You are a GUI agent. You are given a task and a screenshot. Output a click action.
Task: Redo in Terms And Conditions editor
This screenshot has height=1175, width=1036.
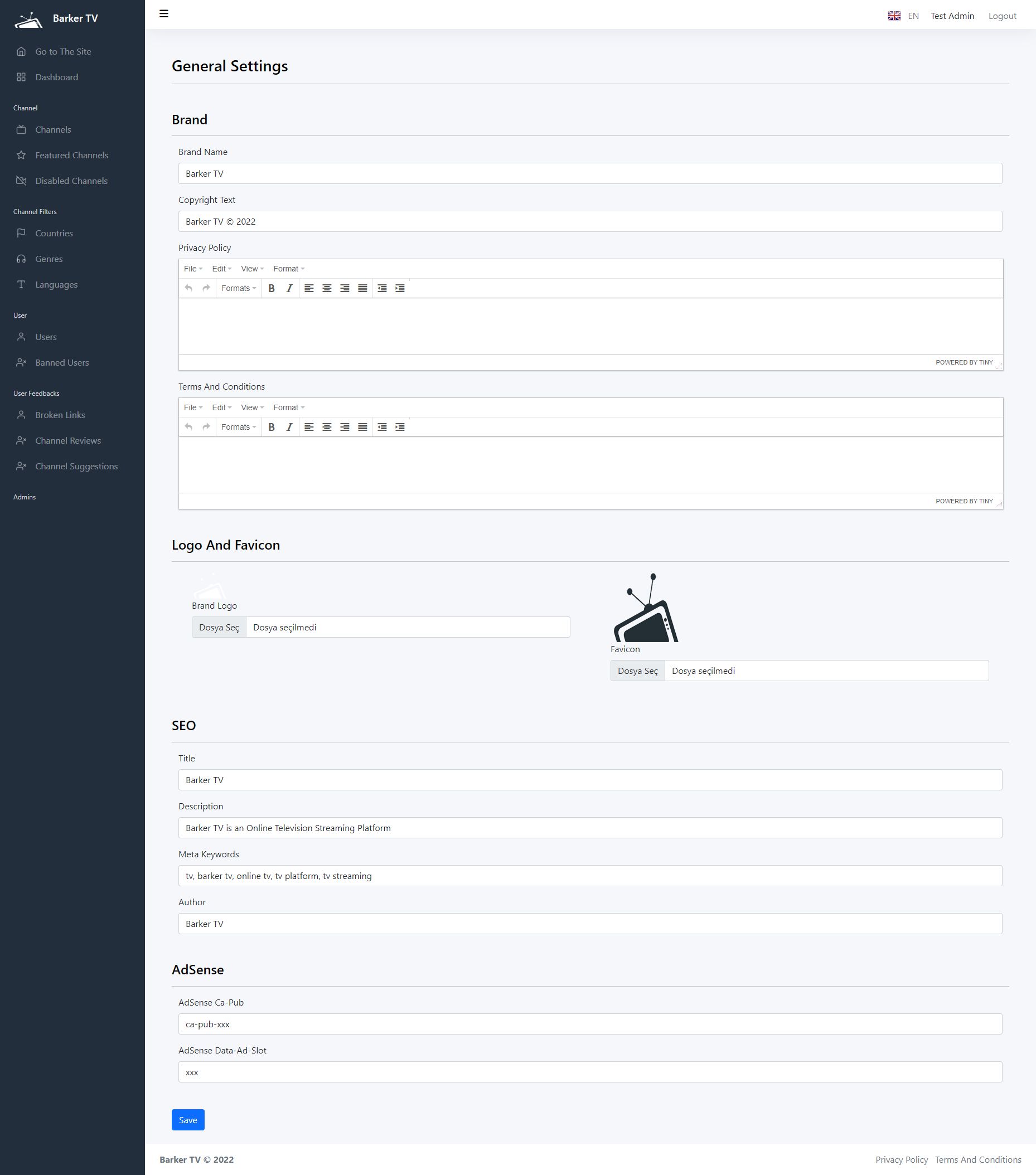206,427
